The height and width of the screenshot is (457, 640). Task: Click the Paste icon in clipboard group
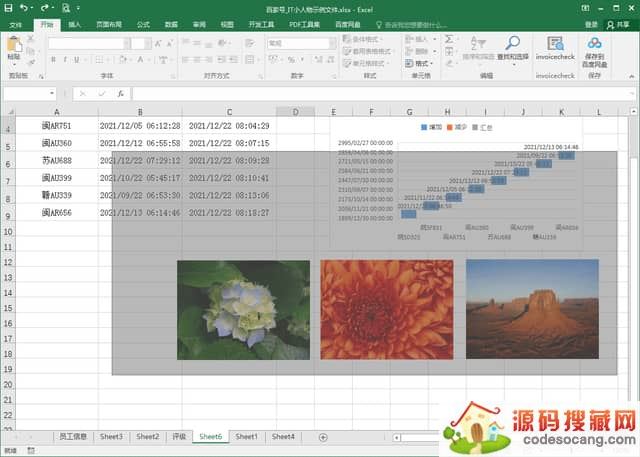[x=14, y=46]
